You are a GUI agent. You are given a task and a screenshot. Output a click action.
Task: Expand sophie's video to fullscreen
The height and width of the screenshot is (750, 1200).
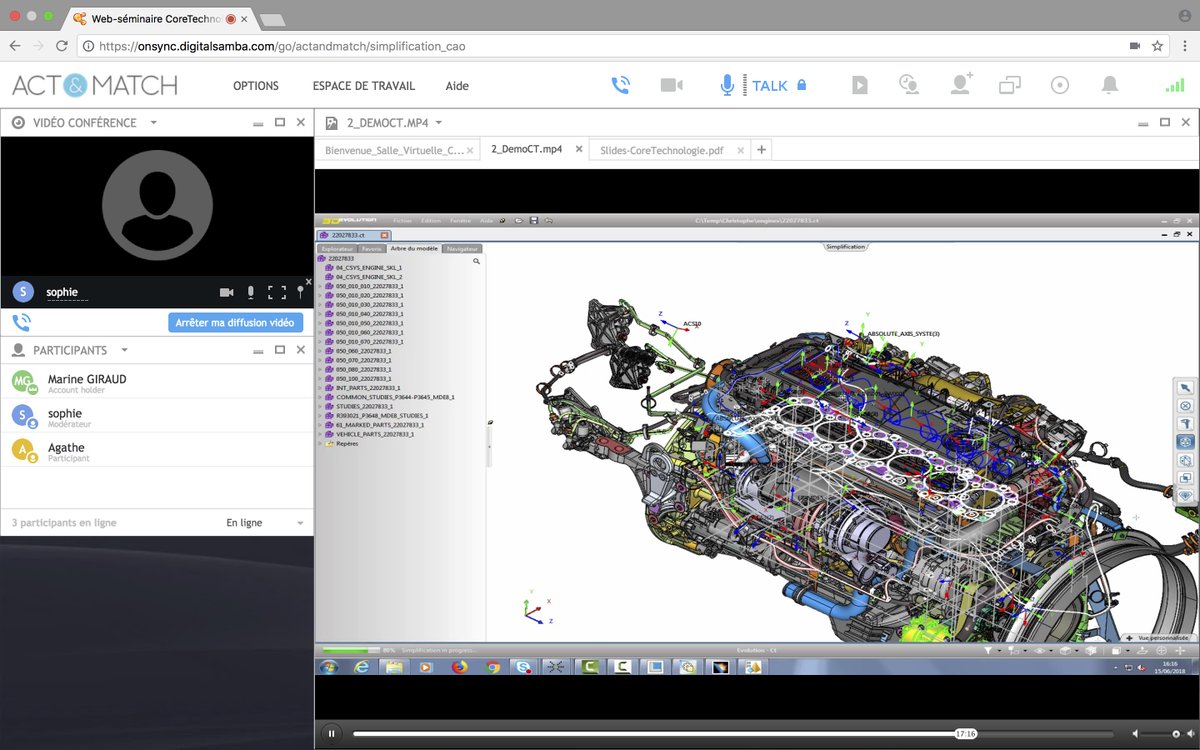(277, 292)
